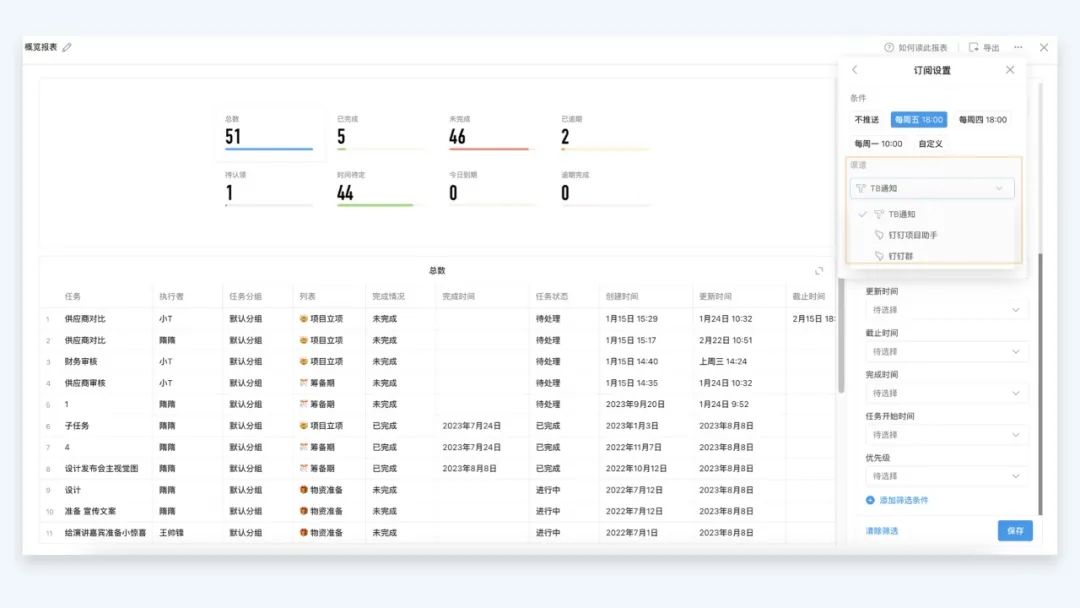Viewport: 1080px width, 608px height.
Task: Click the task table vertical scrollbar
Action: click(841, 335)
